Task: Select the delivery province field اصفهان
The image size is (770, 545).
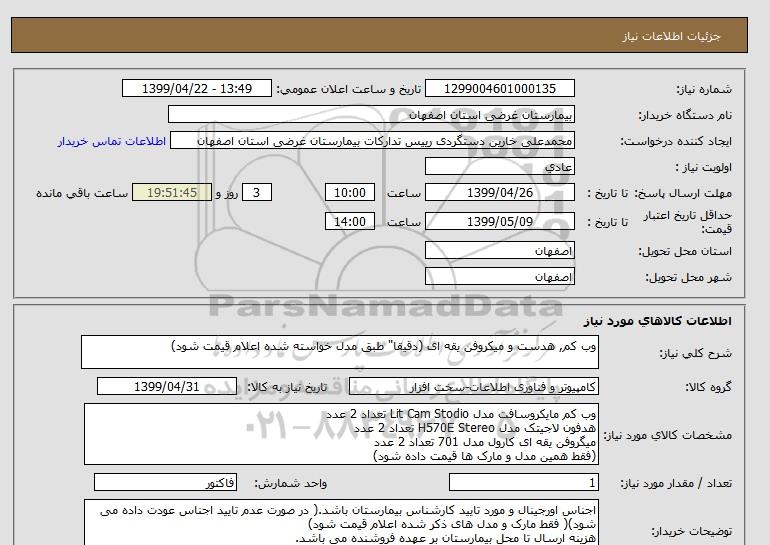Action: tap(499, 250)
